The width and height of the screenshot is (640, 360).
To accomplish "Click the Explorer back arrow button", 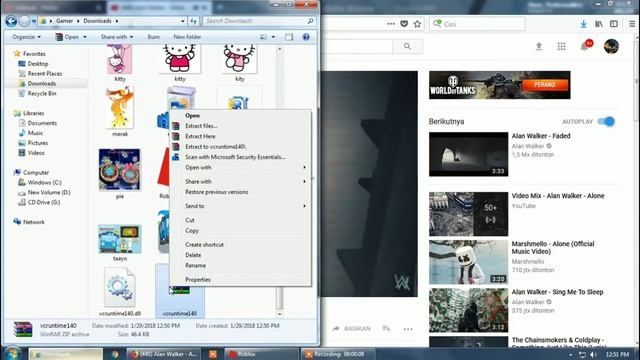I will pyautogui.click(x=11, y=21).
